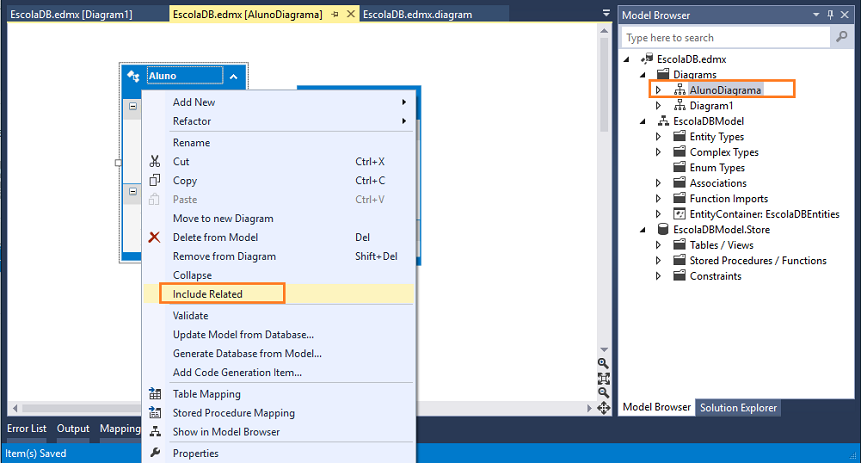Collapse the Aluno Properties section minus box
Viewport: 861px width, 463px height.
click(x=133, y=106)
